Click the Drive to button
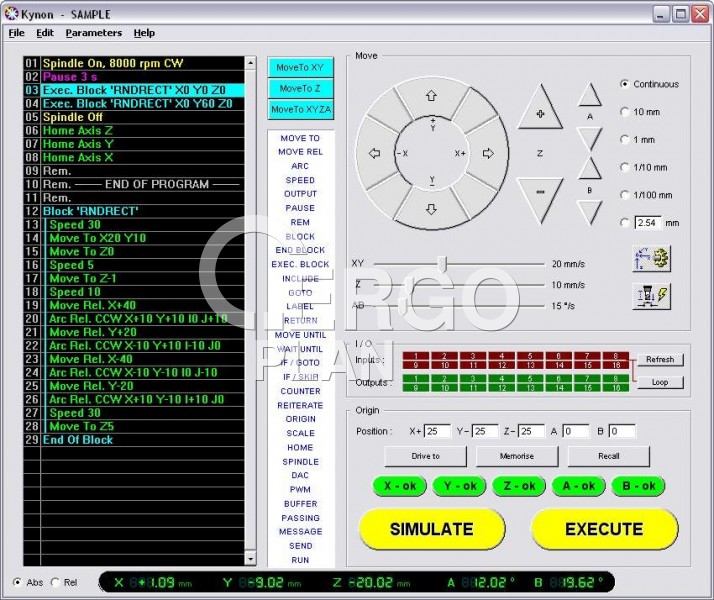This screenshot has width=714, height=600. coord(426,456)
